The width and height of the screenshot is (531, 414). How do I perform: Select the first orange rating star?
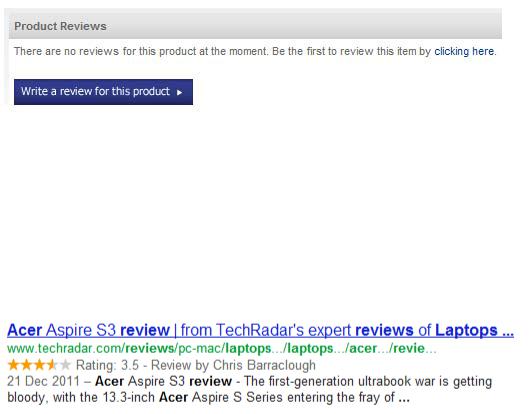pos(13,365)
